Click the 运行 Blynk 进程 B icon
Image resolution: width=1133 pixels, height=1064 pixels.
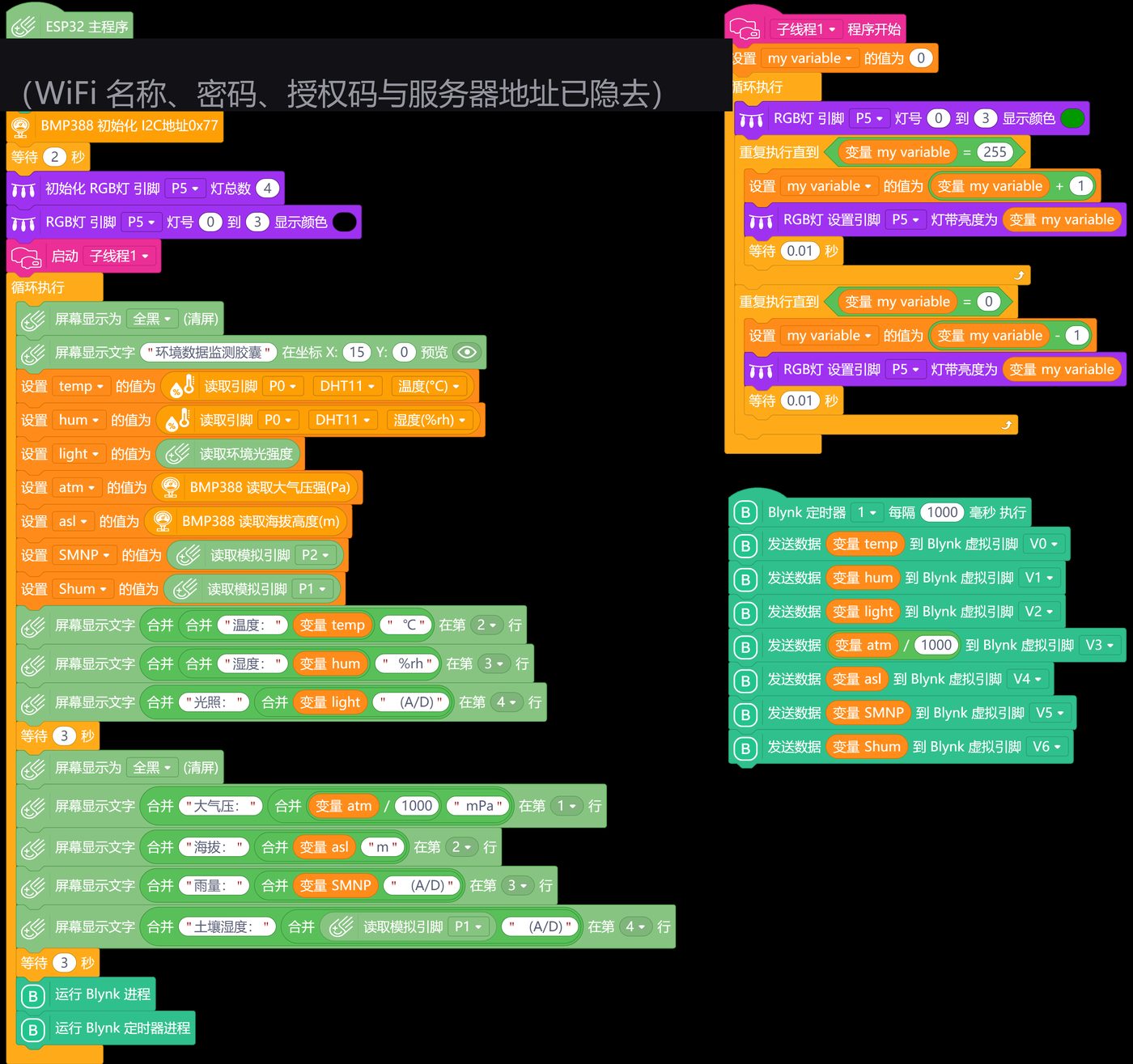[32, 996]
